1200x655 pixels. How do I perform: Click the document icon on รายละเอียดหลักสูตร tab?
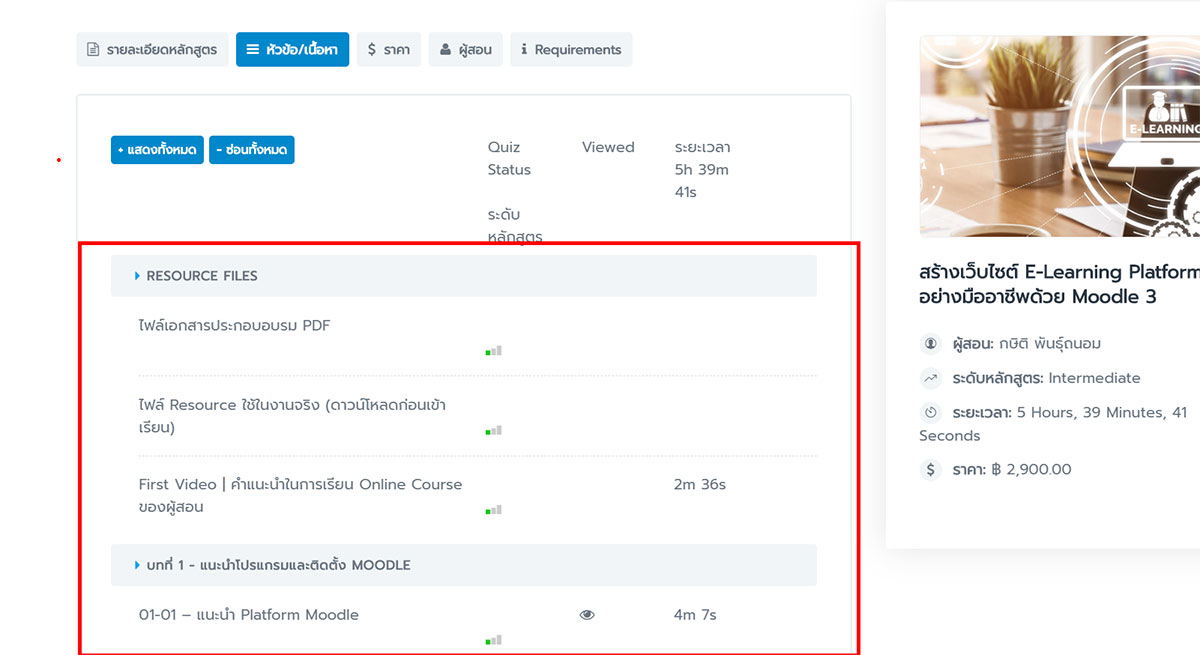click(93, 49)
